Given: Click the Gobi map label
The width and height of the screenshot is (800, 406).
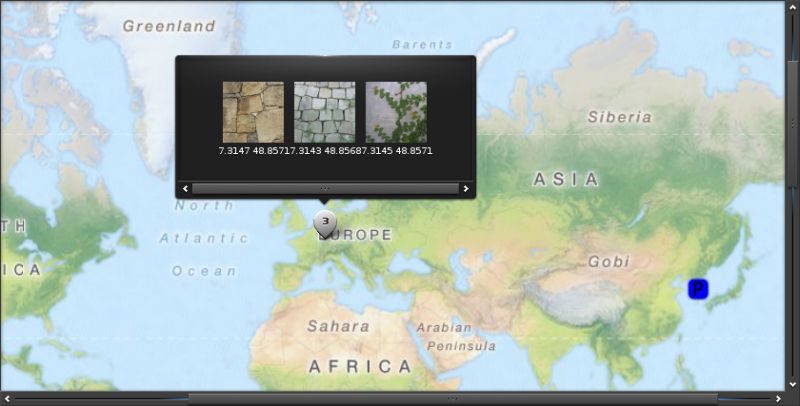Looking at the screenshot, I should click(x=609, y=262).
